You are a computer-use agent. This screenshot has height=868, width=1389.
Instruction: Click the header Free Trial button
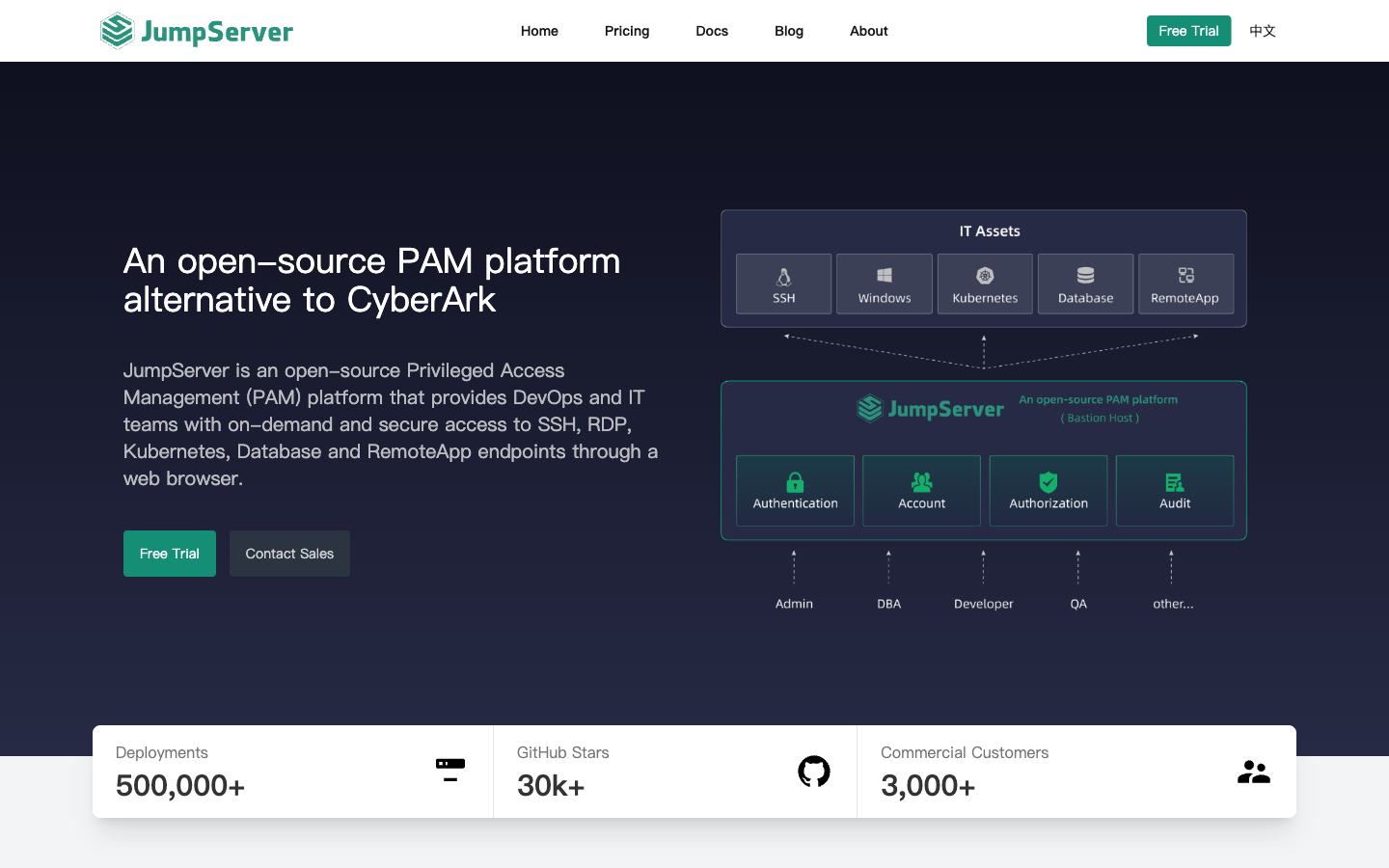point(1188,31)
